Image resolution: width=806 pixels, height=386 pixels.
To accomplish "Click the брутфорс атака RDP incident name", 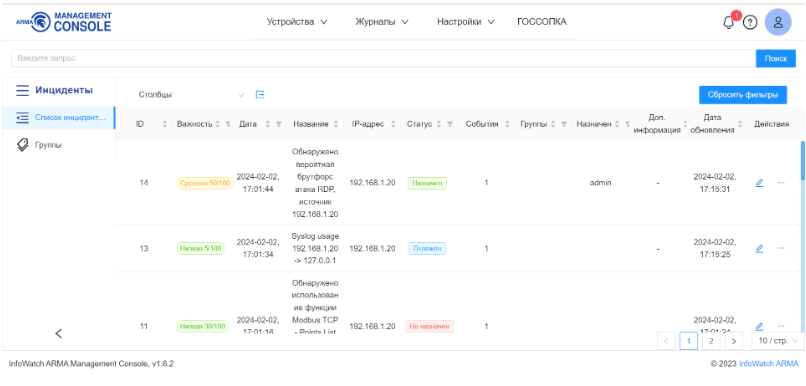I will pyautogui.click(x=315, y=182).
